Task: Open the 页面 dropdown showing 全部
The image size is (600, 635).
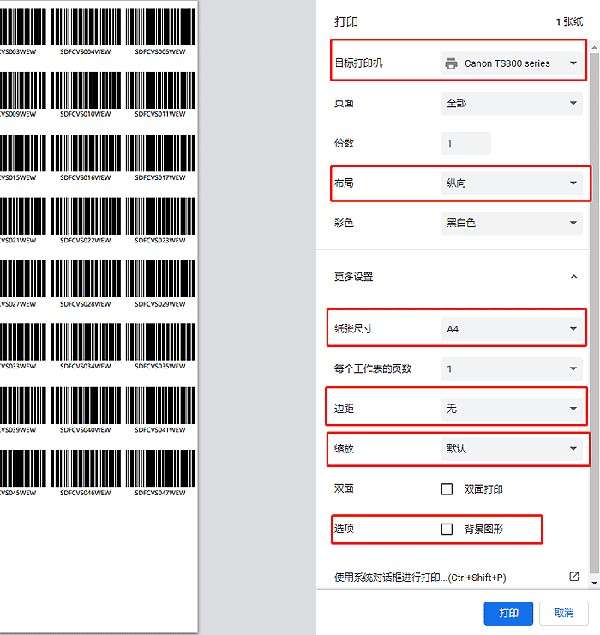Action: (512, 103)
